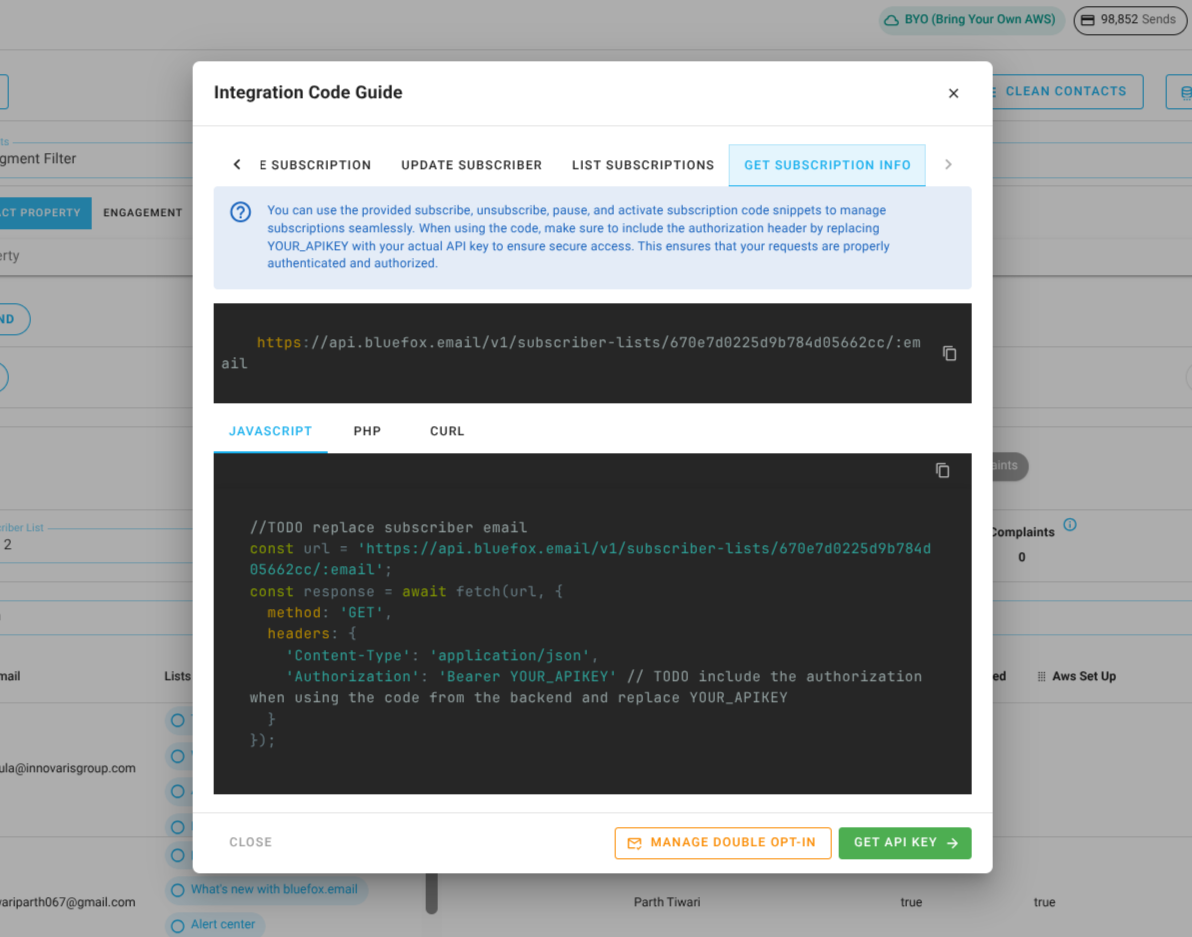This screenshot has width=1192, height=937.
Task: Open the List Subscriptions tab
Action: [643, 165]
